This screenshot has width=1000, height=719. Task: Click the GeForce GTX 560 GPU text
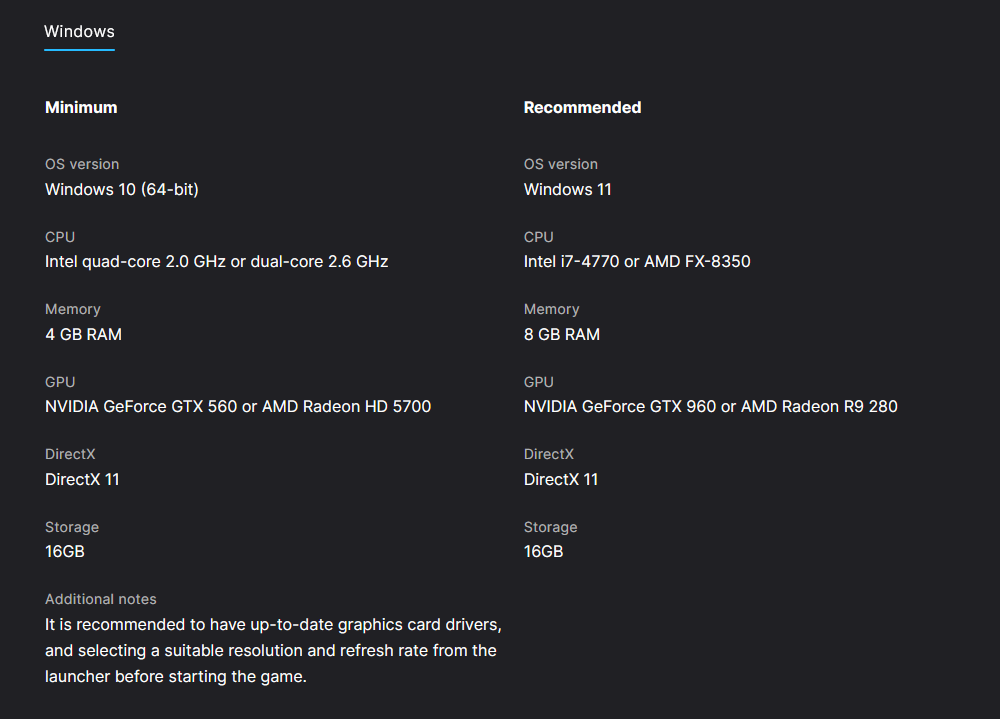238,406
